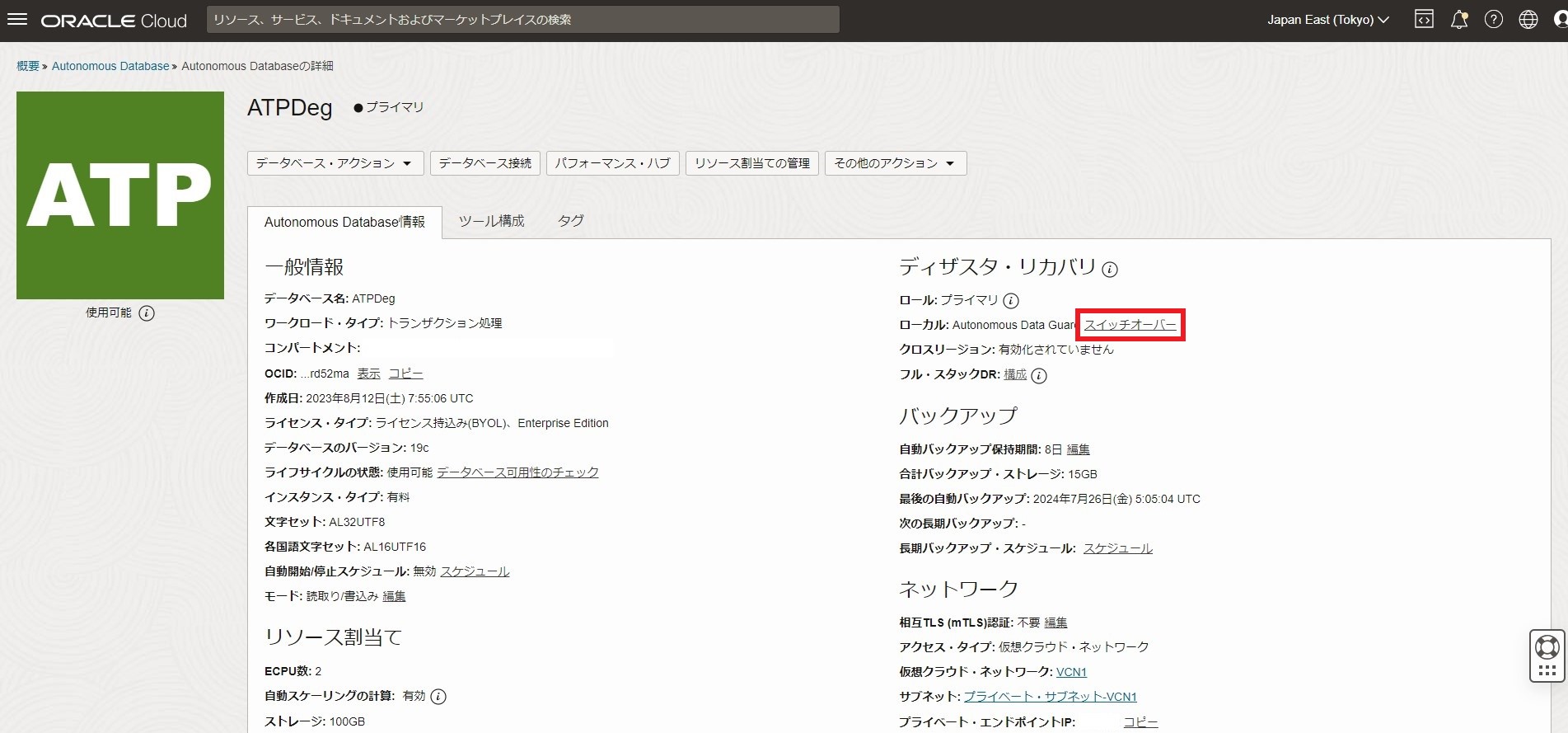1568x733 pixels.
Task: Click the データベース接続 button
Action: click(x=484, y=163)
